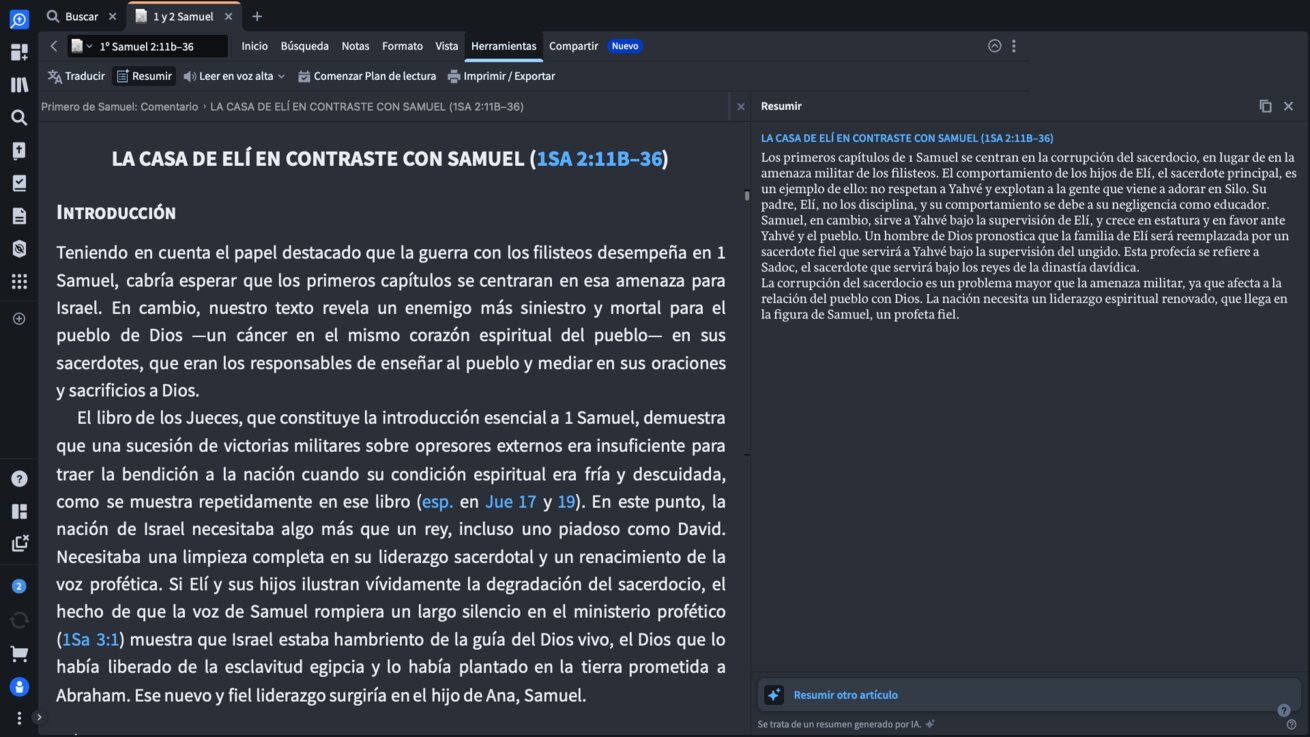Click the Traducir tool

pyautogui.click(x=76, y=76)
